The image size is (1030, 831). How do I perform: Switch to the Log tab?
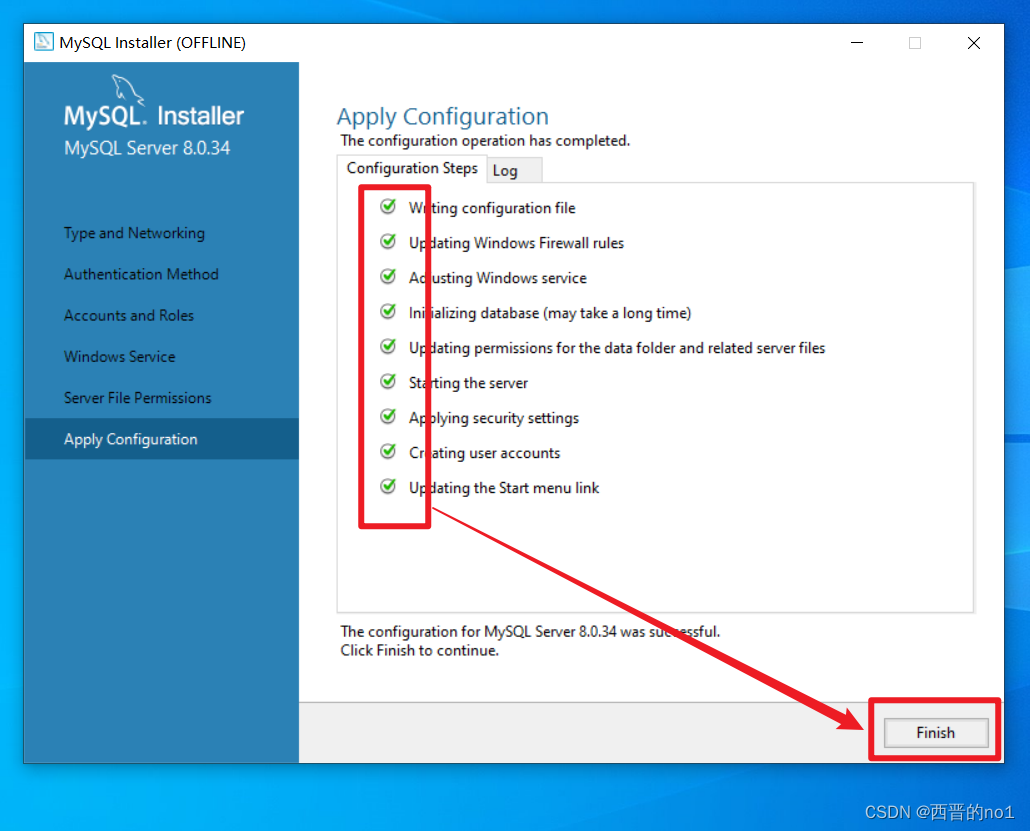(514, 170)
